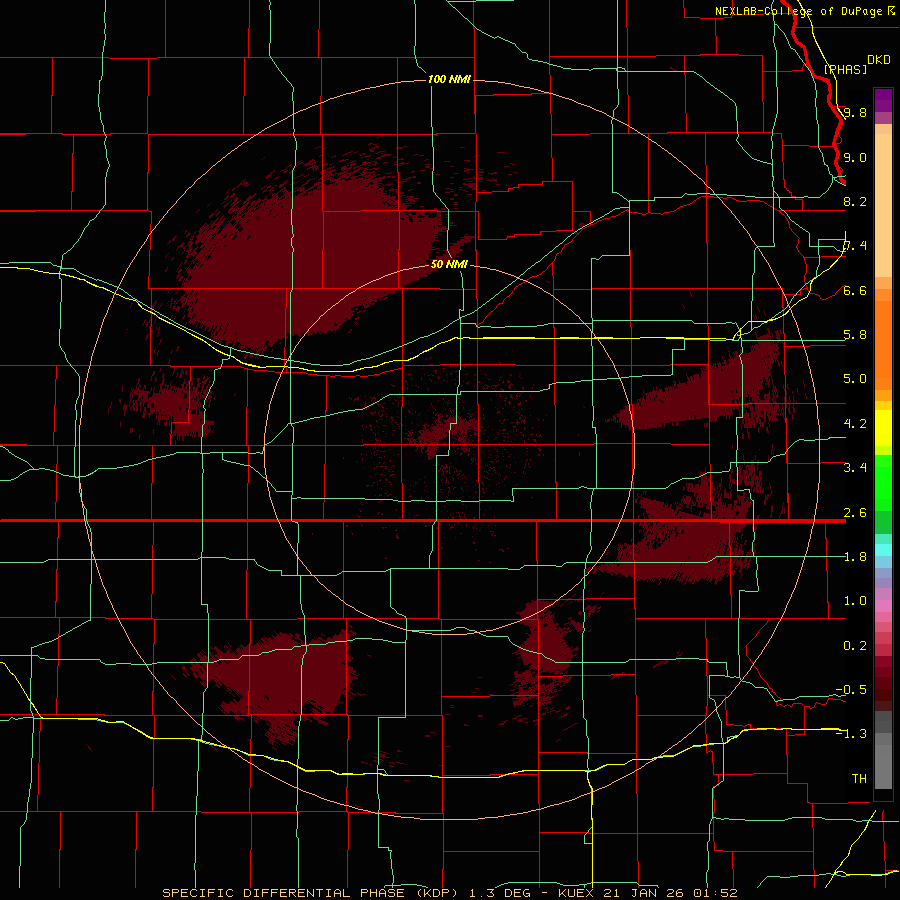The height and width of the screenshot is (900, 900).
Task: Click the 1.0 value on the color scale
Action: 855,601
